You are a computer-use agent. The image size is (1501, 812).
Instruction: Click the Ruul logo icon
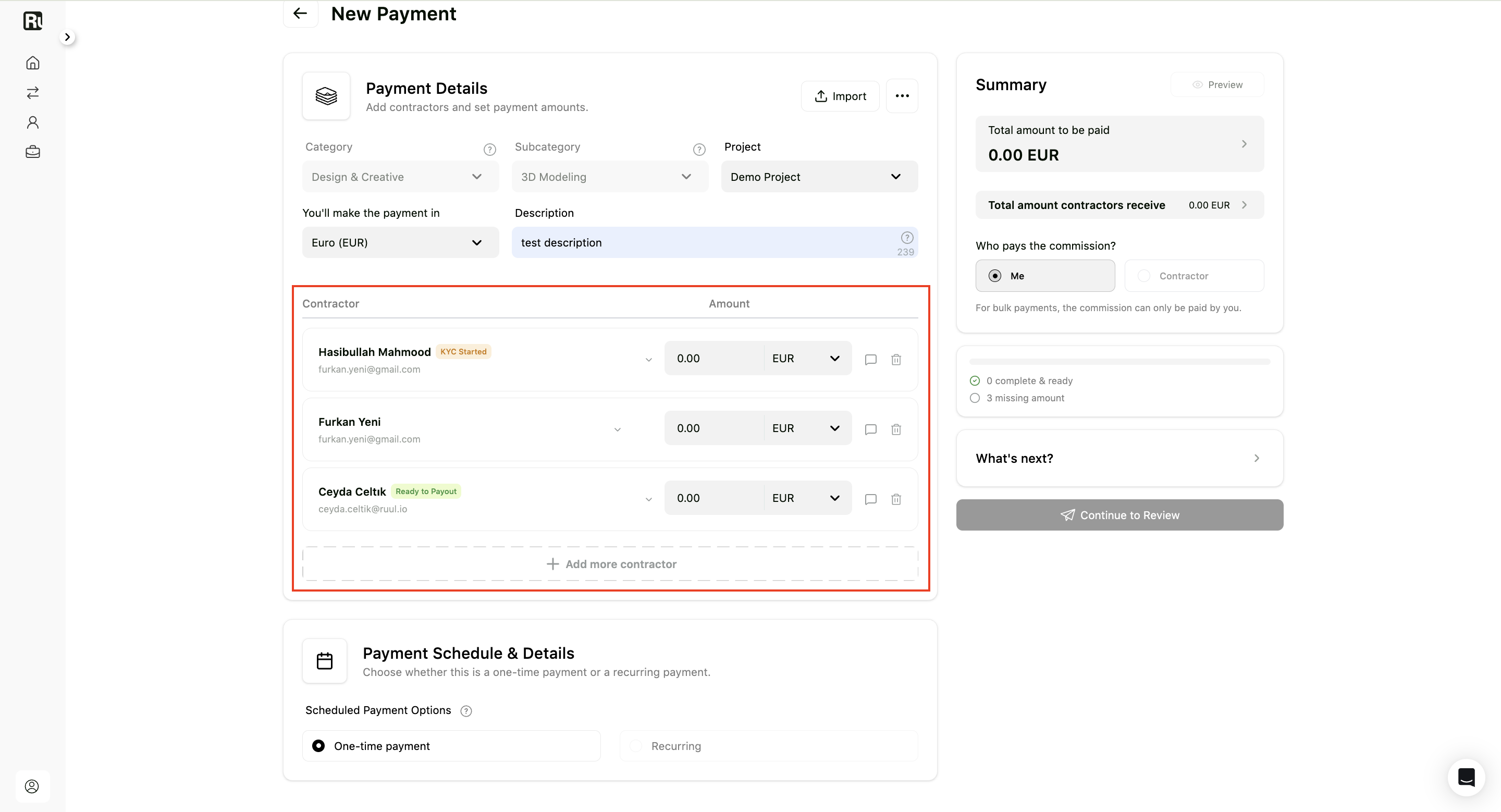click(x=33, y=21)
